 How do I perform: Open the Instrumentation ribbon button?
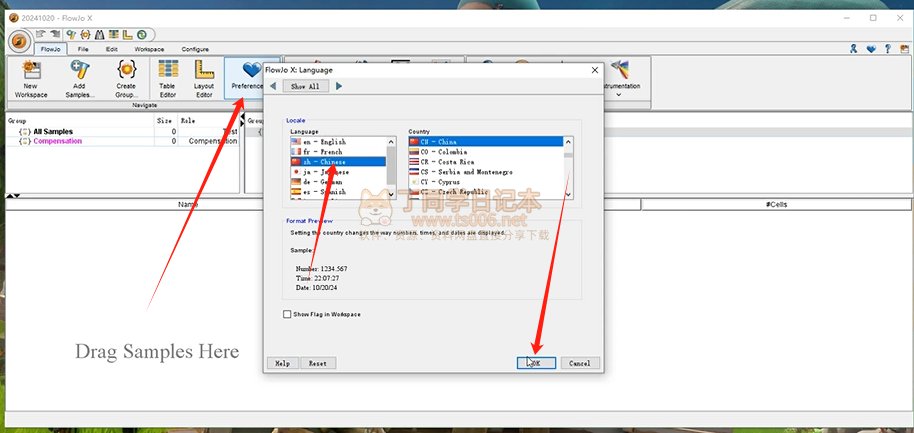pyautogui.click(x=619, y=79)
